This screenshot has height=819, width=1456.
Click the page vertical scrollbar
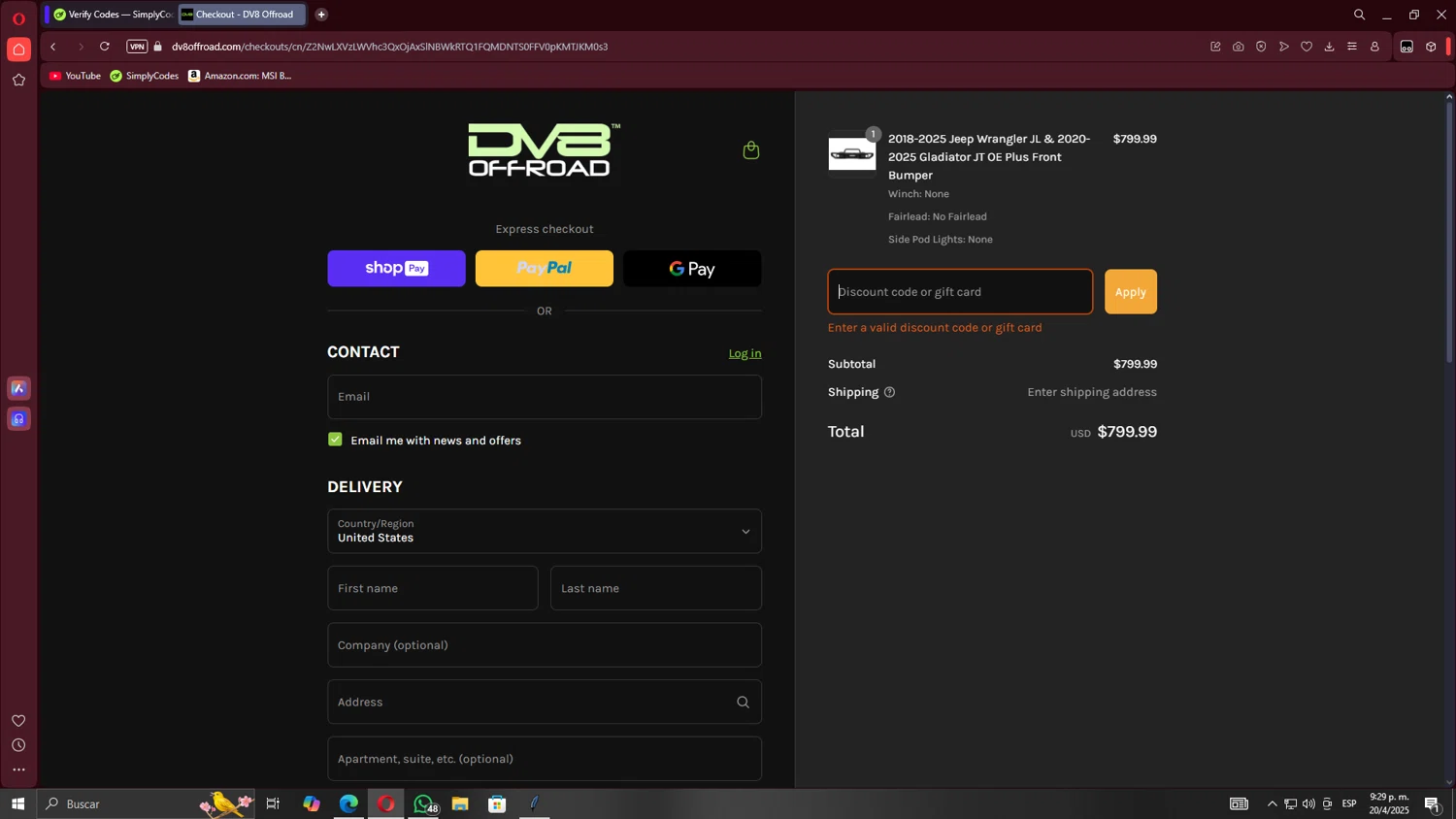[1449, 233]
